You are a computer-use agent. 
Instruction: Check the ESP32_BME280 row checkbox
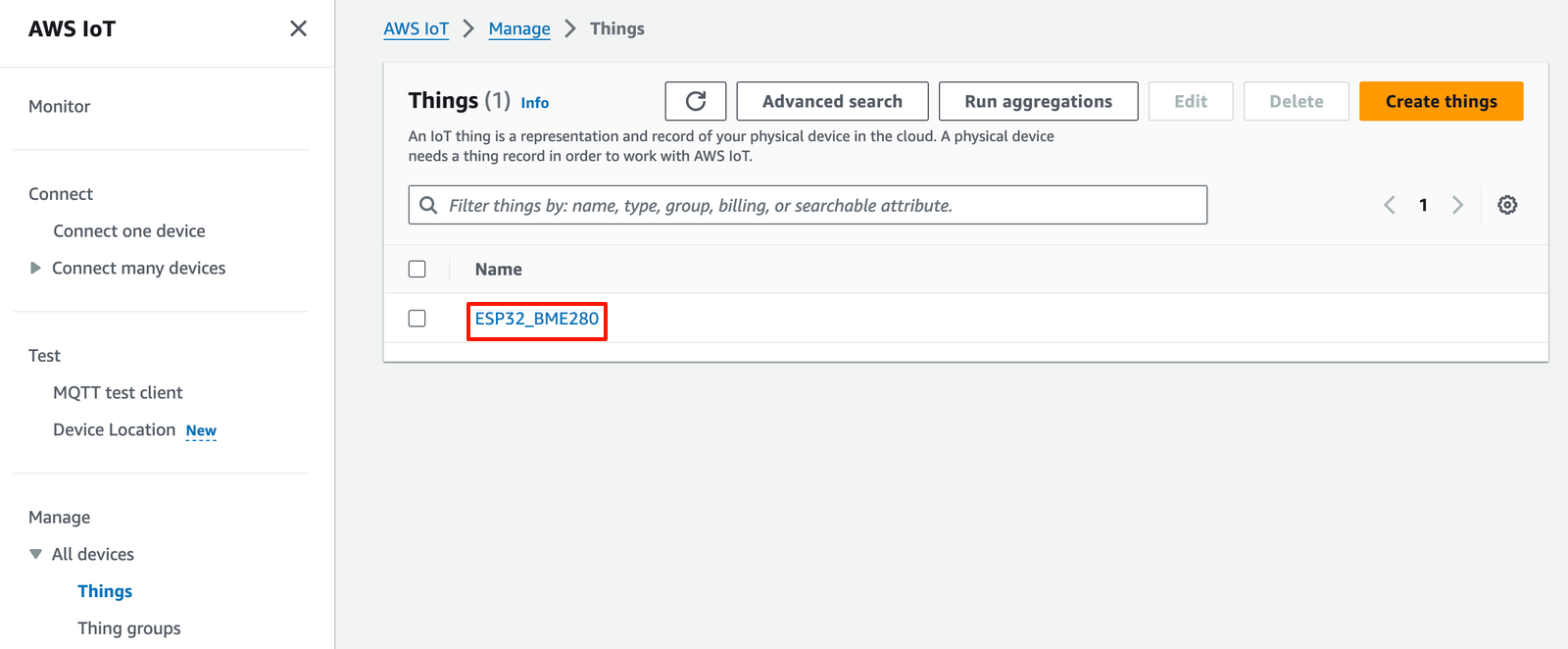[x=417, y=319]
